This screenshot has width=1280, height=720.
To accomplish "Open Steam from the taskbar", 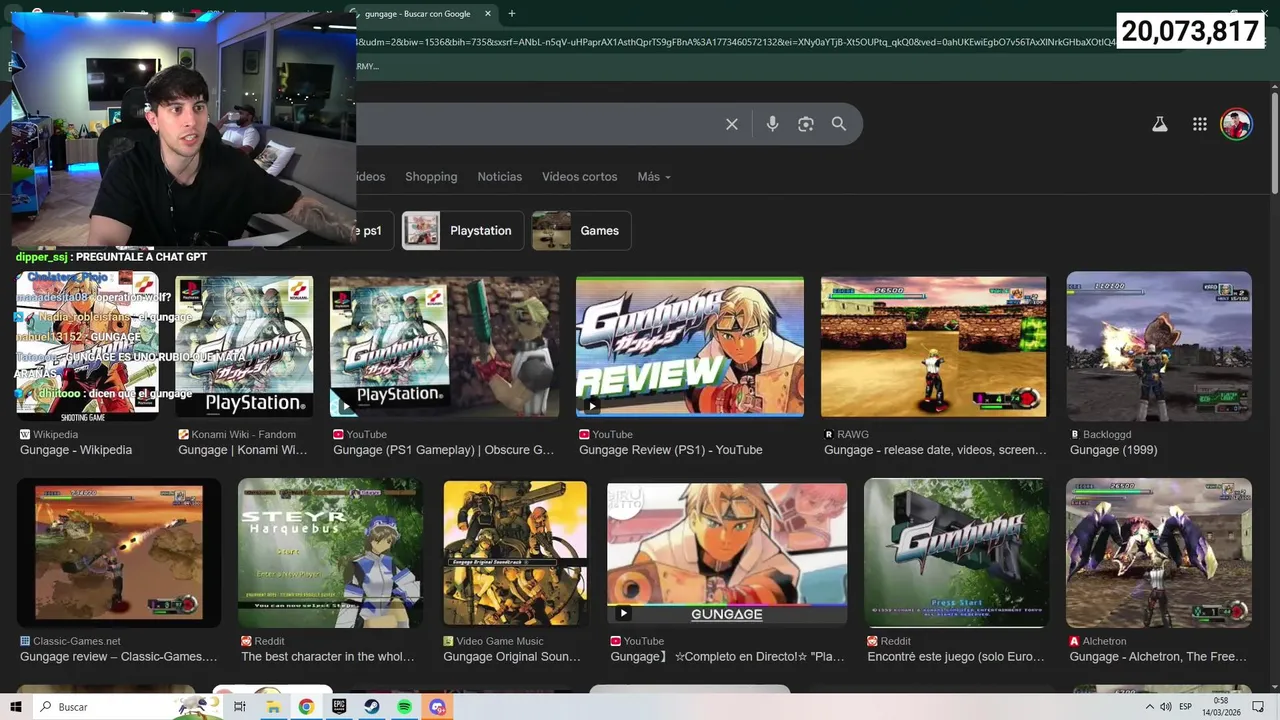I will tap(371, 707).
